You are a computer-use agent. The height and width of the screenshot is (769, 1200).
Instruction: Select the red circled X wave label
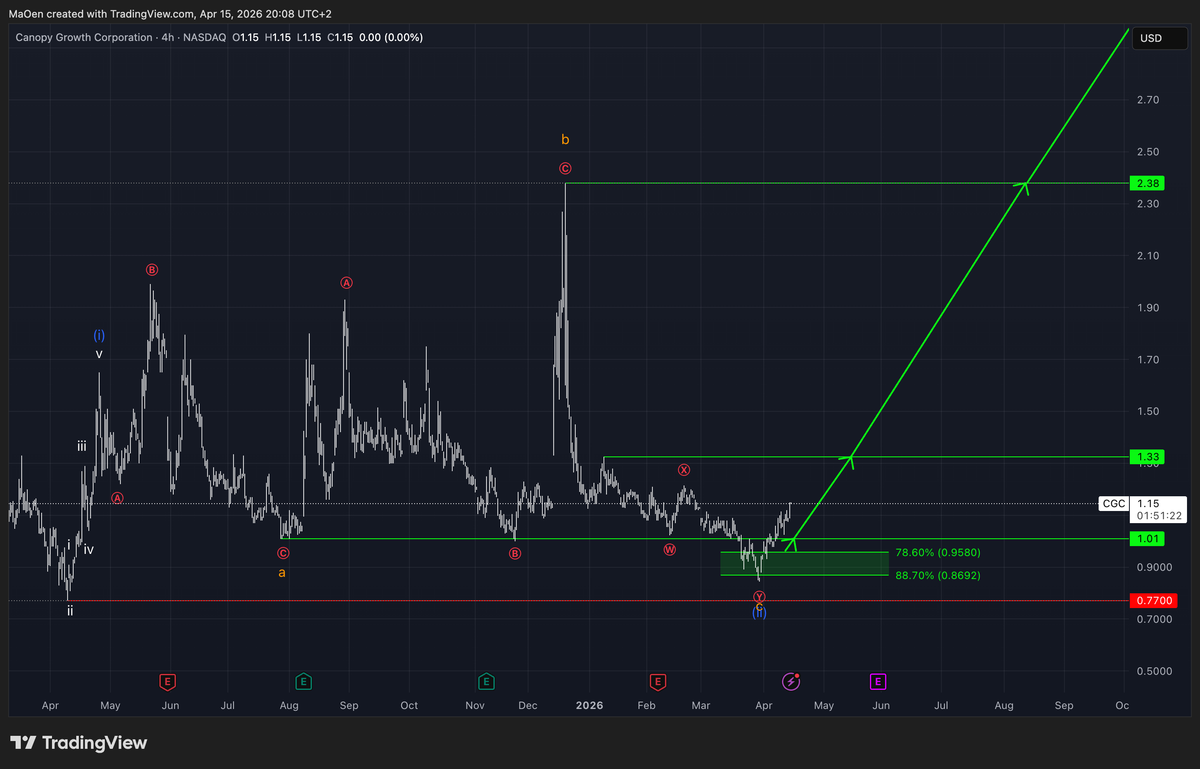684,469
